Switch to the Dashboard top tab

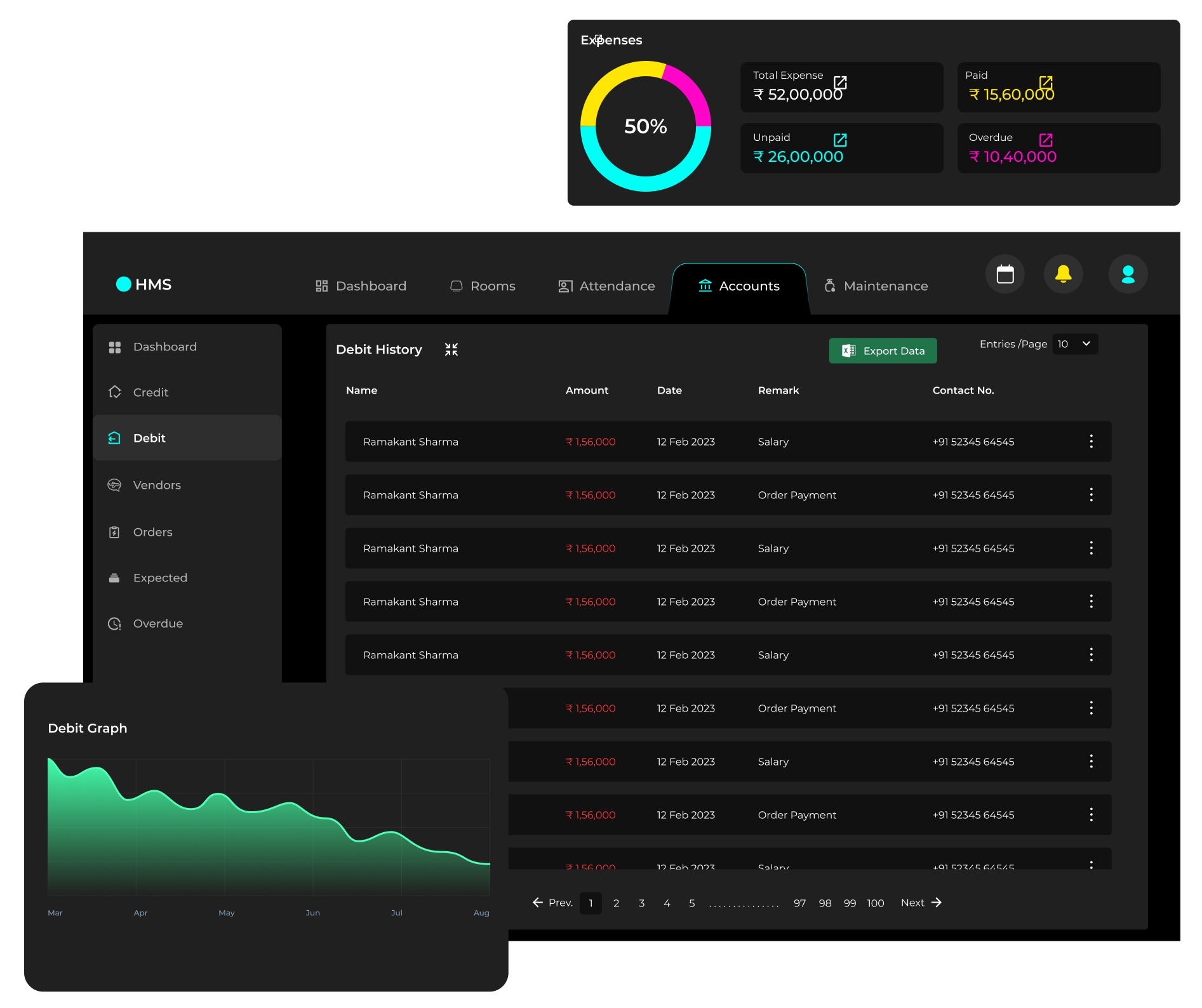pos(361,286)
